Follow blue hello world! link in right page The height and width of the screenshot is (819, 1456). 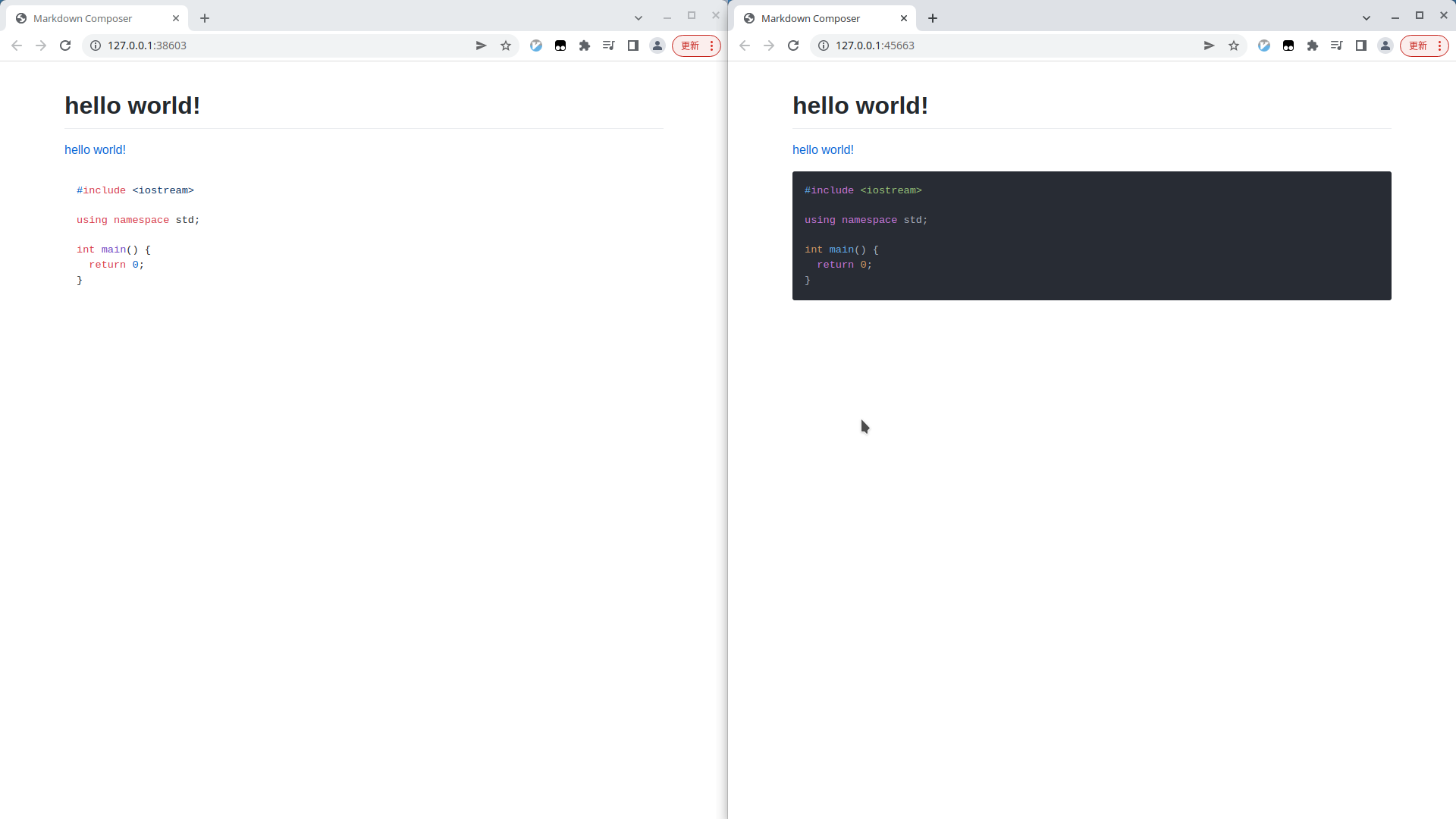point(823,149)
